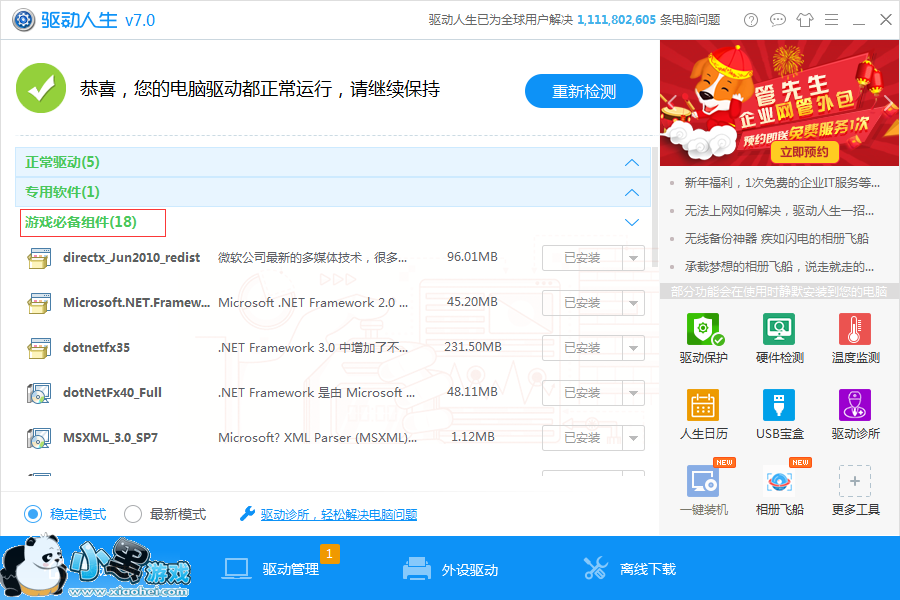Click the 重新检测 rescan button
The height and width of the screenshot is (600, 900).
pyautogui.click(x=584, y=91)
